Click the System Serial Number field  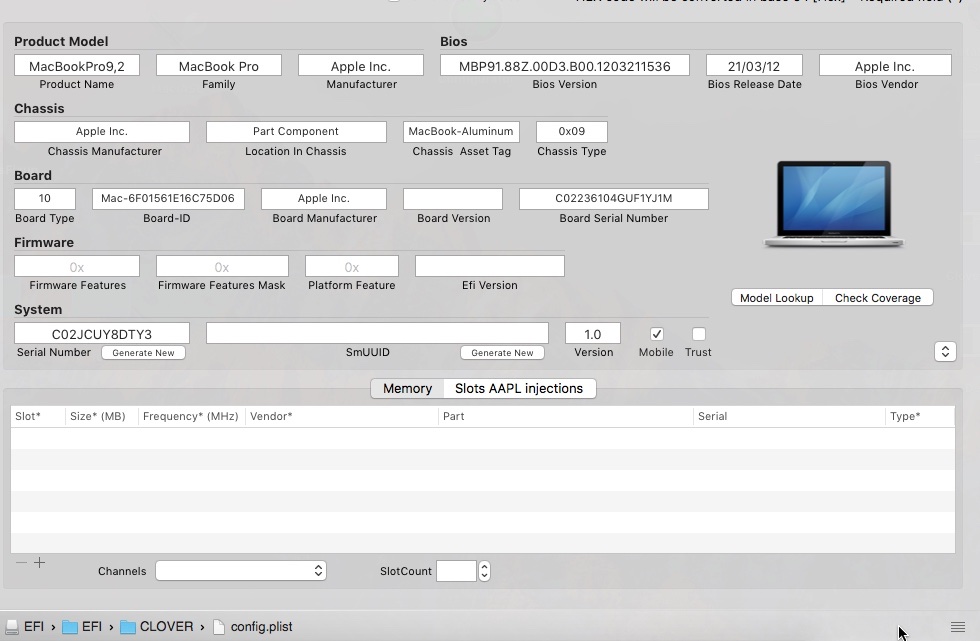[x=102, y=333]
